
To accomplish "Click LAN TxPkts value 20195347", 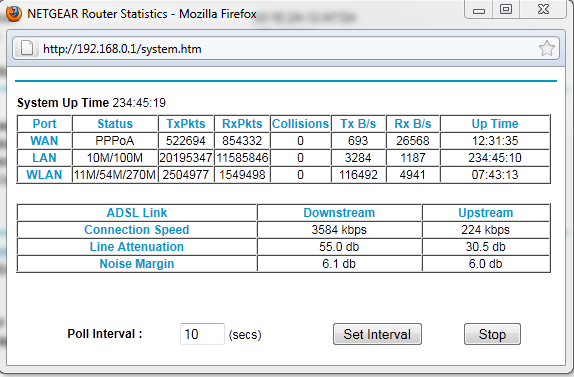I will pyautogui.click(x=186, y=158).
